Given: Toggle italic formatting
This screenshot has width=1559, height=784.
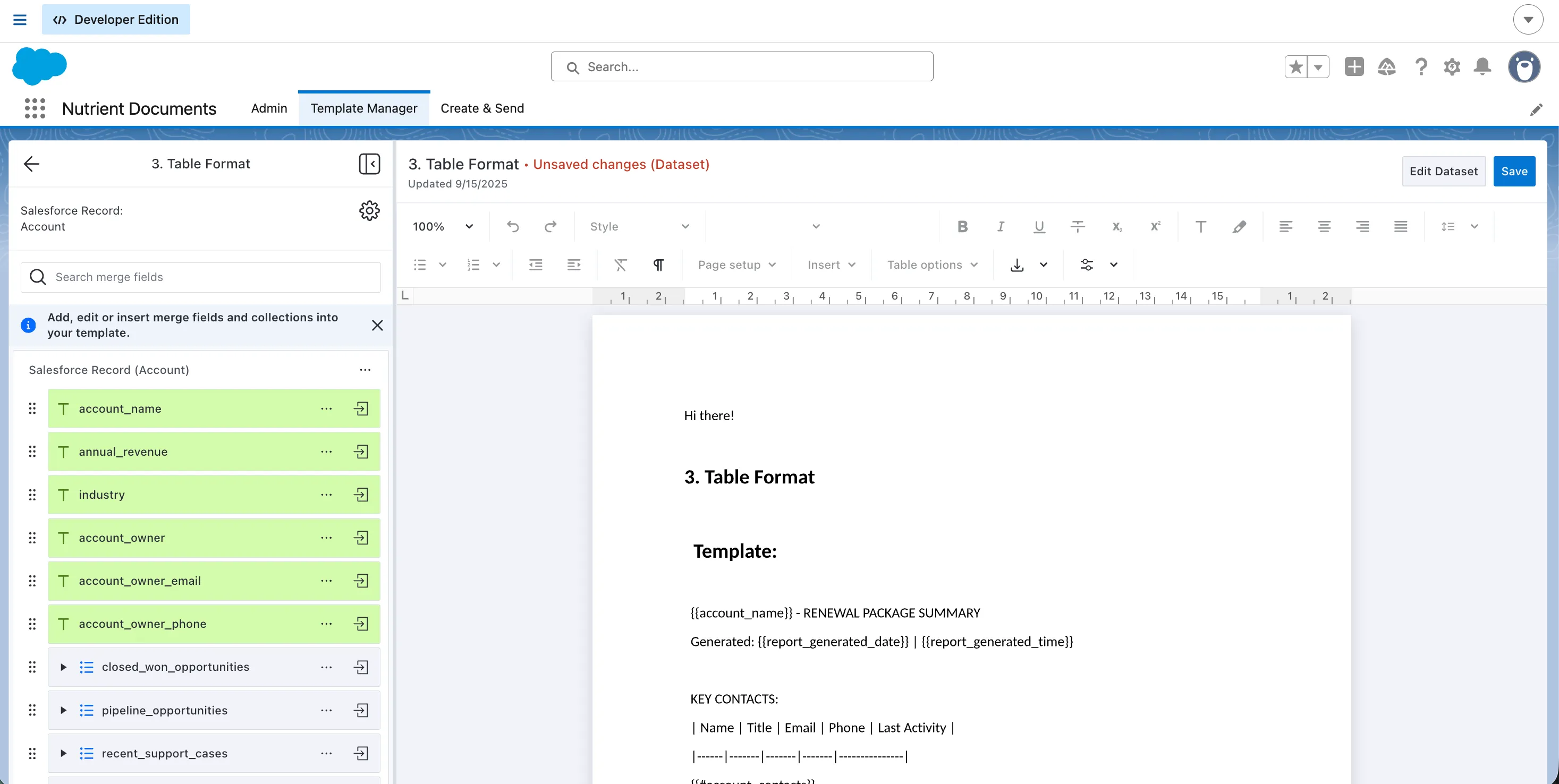Looking at the screenshot, I should pyautogui.click(x=1001, y=226).
